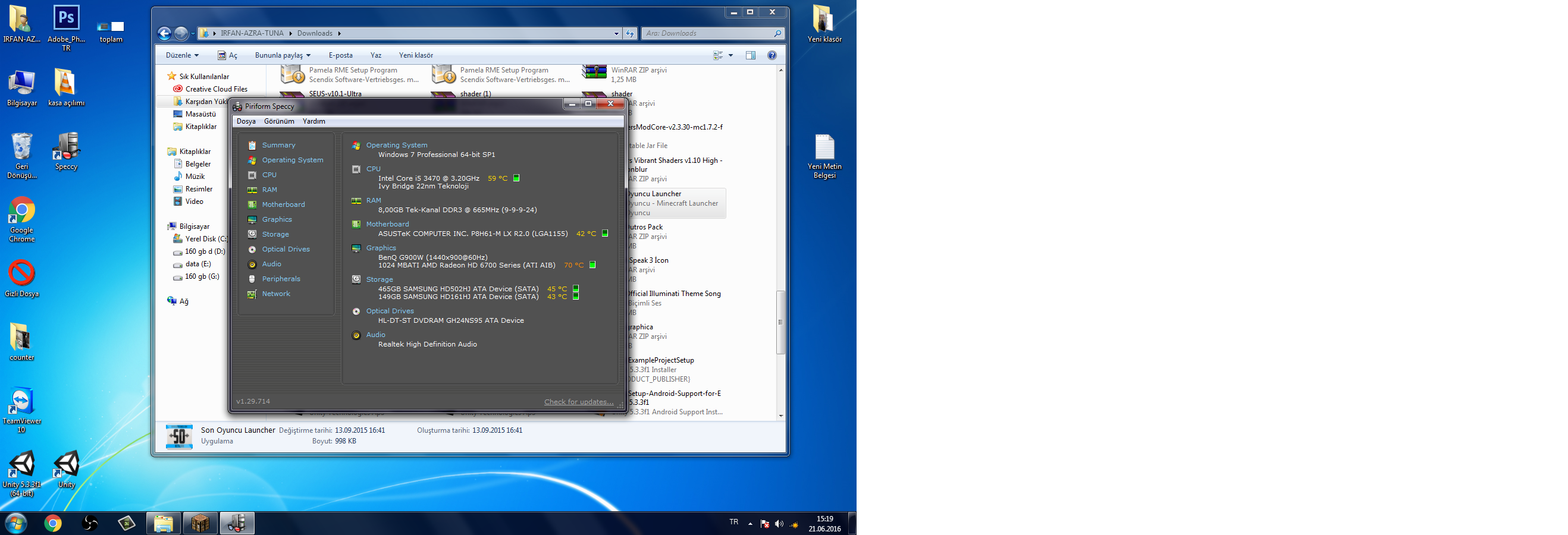The width and height of the screenshot is (1568, 535).
Task: Open the Operating System heading link in Speccy
Action: (x=396, y=145)
